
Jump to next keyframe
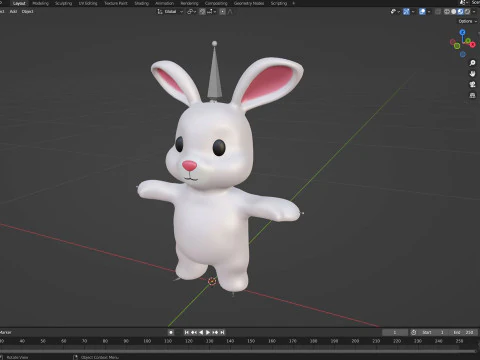[x=215, y=332]
